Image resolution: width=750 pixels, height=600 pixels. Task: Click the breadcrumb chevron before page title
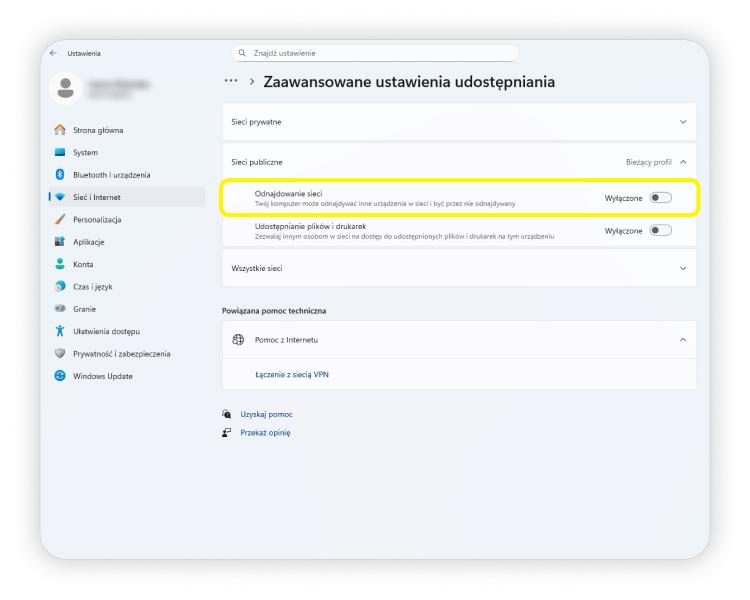click(252, 81)
